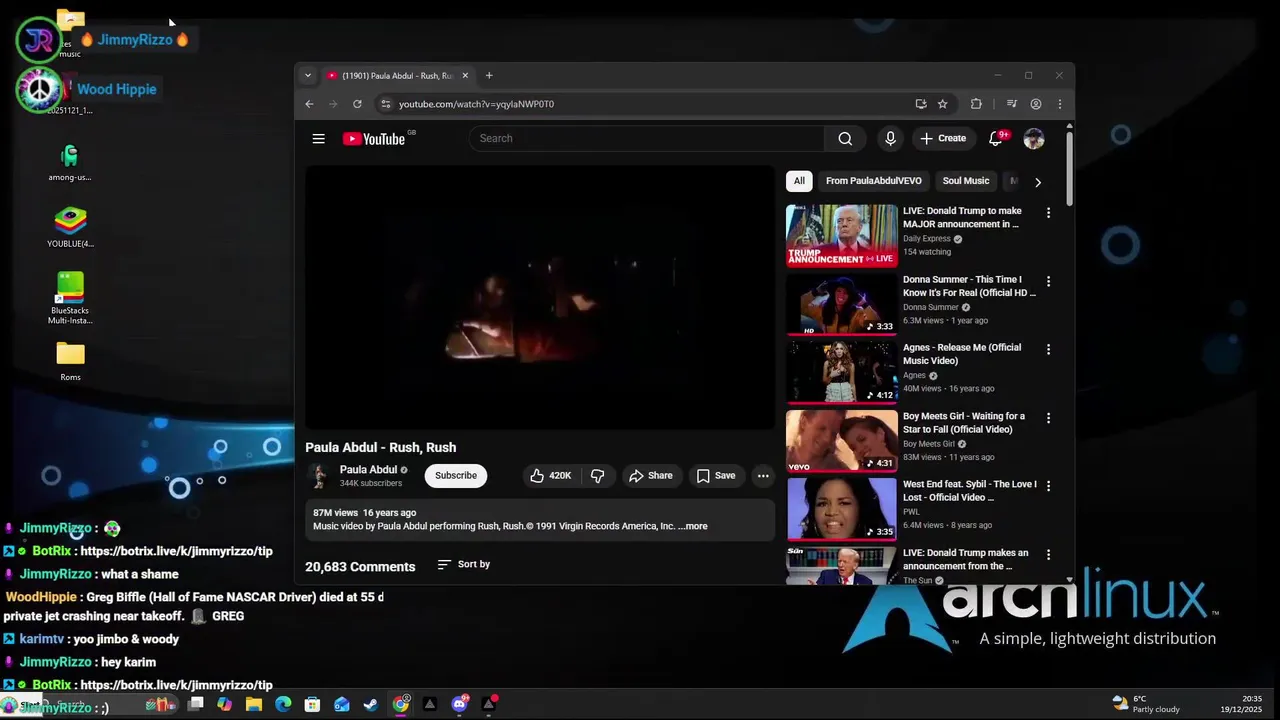The height and width of the screenshot is (720, 1280).
Task: Open the Donna Summer video thumbnail
Action: click(x=842, y=304)
